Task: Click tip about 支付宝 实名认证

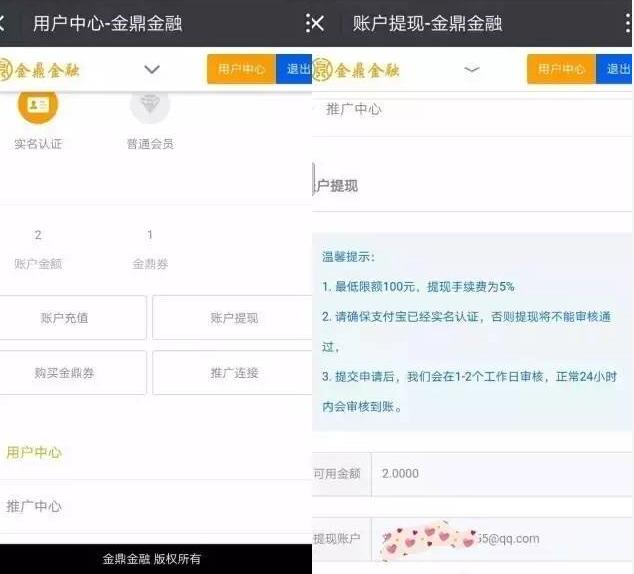Action: [467, 331]
